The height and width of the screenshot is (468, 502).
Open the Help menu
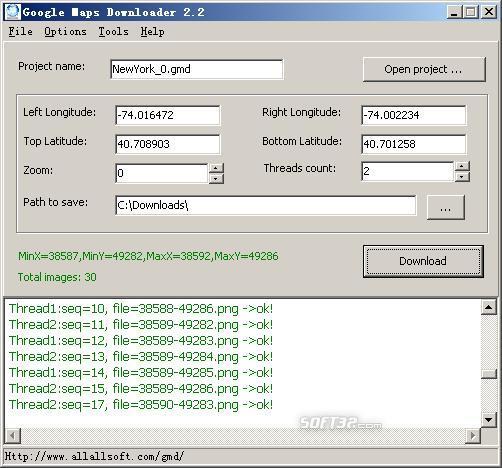152,32
